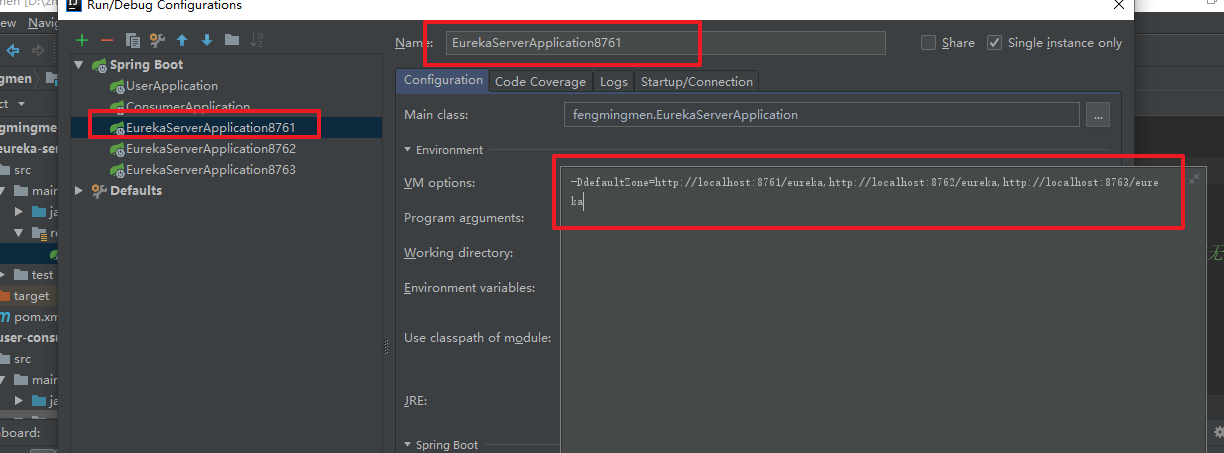Move configuration up with the arrow
This screenshot has height=453, width=1224.
pyautogui.click(x=182, y=40)
